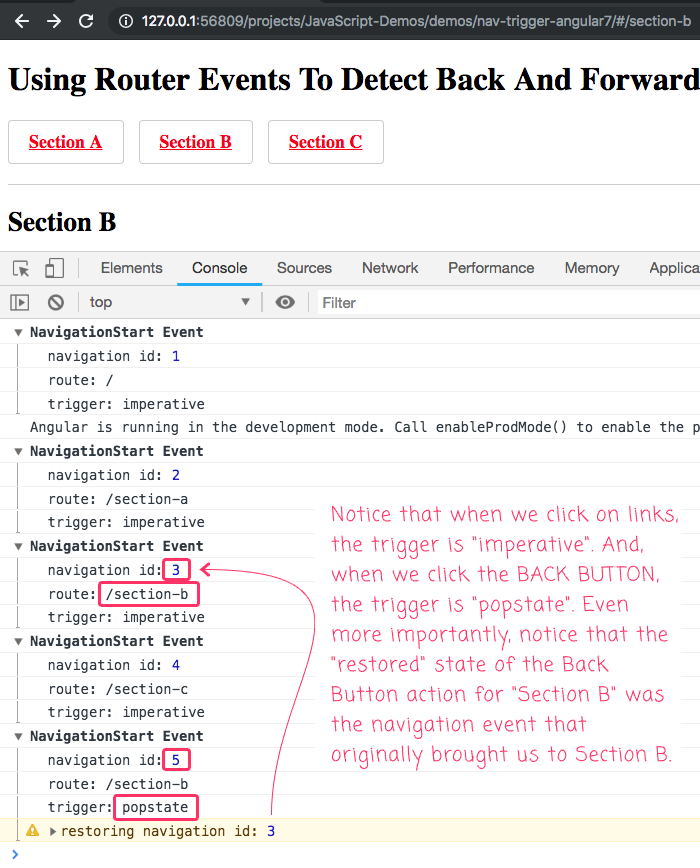700x868 pixels.
Task: Collapse the last NavigationStart Event group
Action: pyautogui.click(x=19, y=736)
